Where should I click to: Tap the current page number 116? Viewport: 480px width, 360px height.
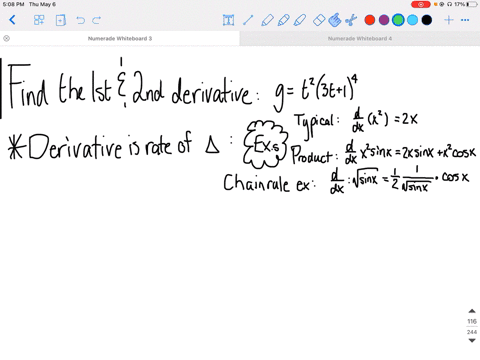(472, 321)
